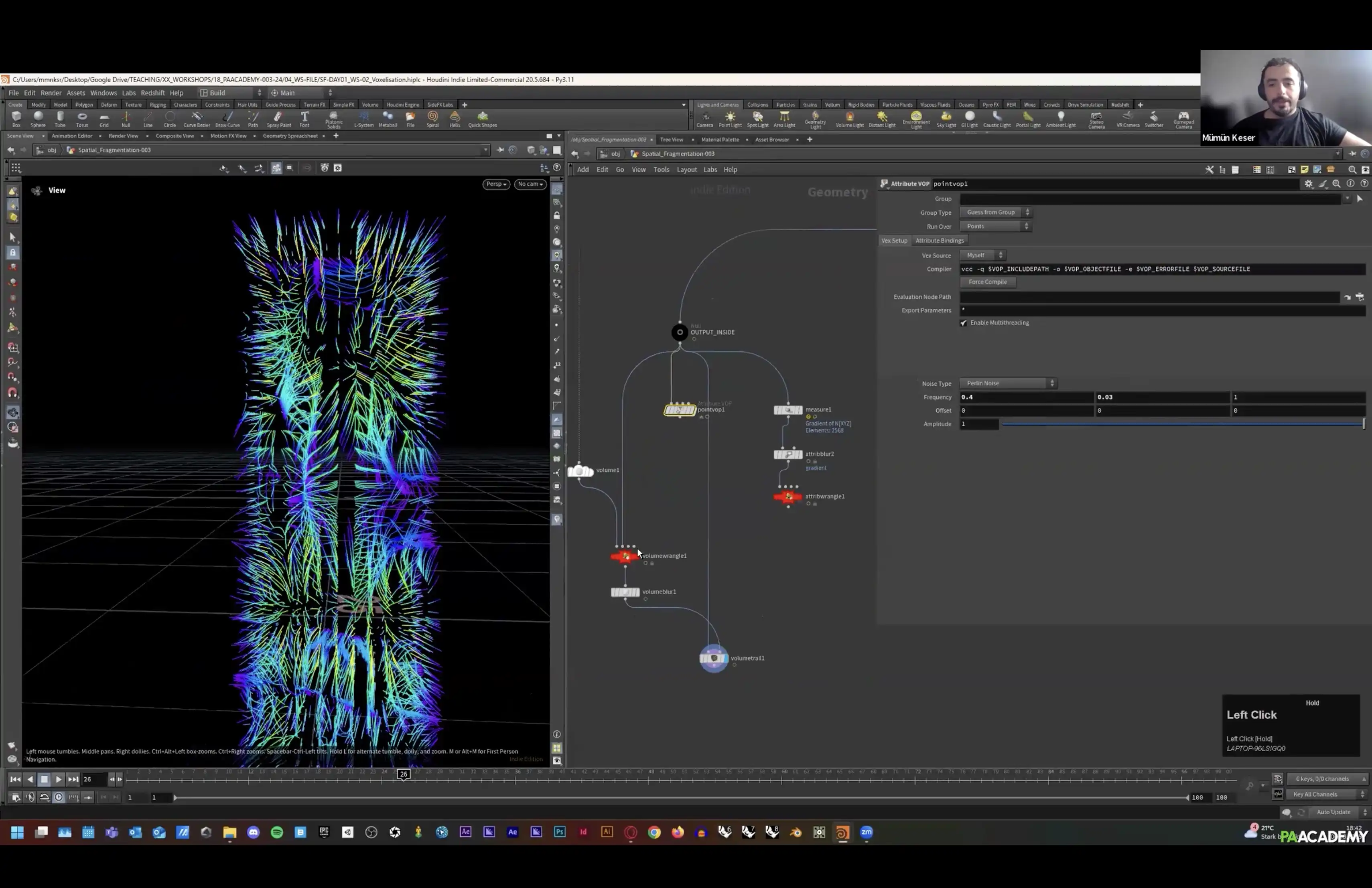Open the Run Over dropdown

[996, 227]
